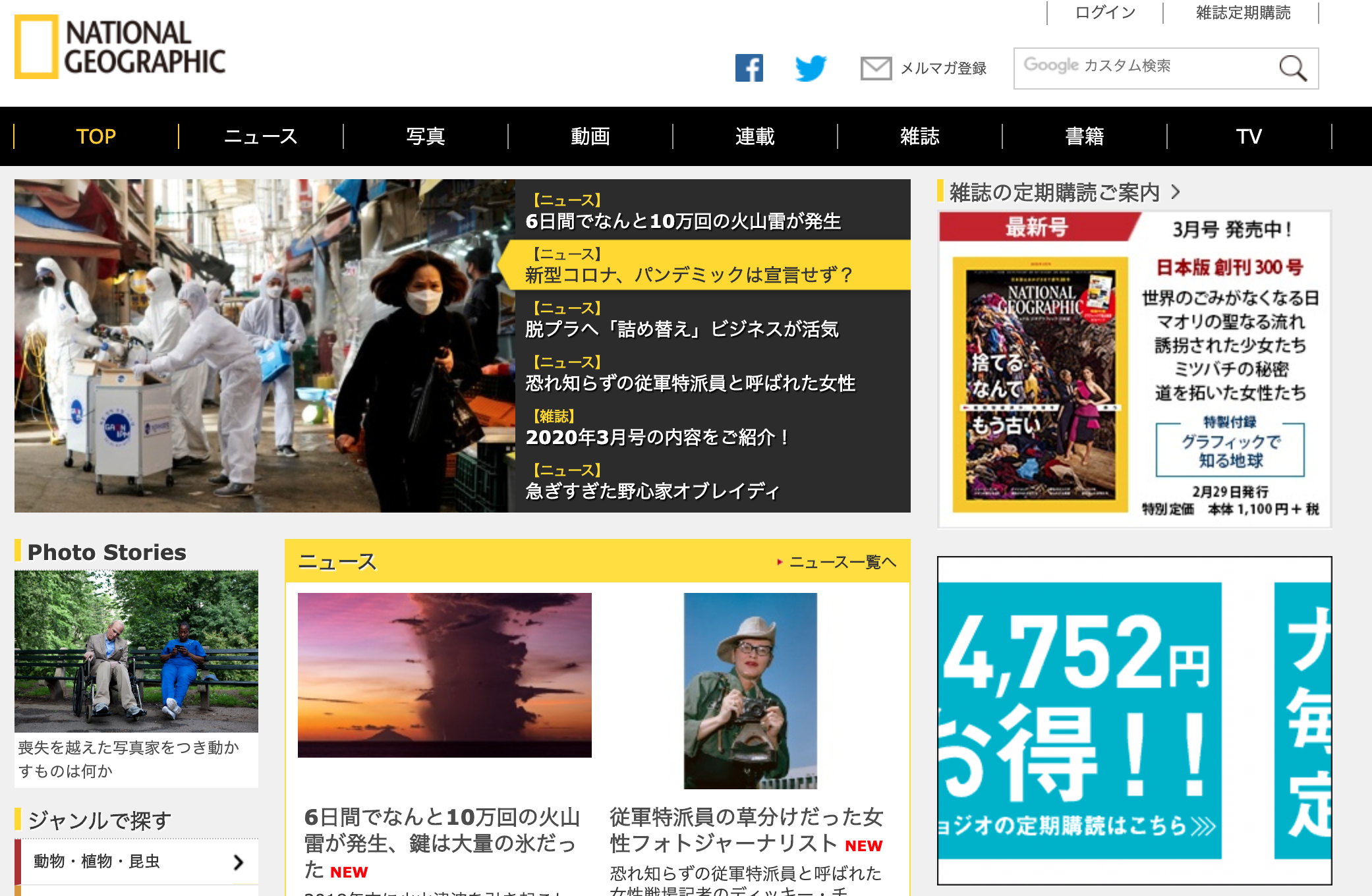Open headline 新型コロナ、パンデミックは宣言せず？
Image resolution: width=1372 pixels, height=896 pixels.
click(x=689, y=275)
